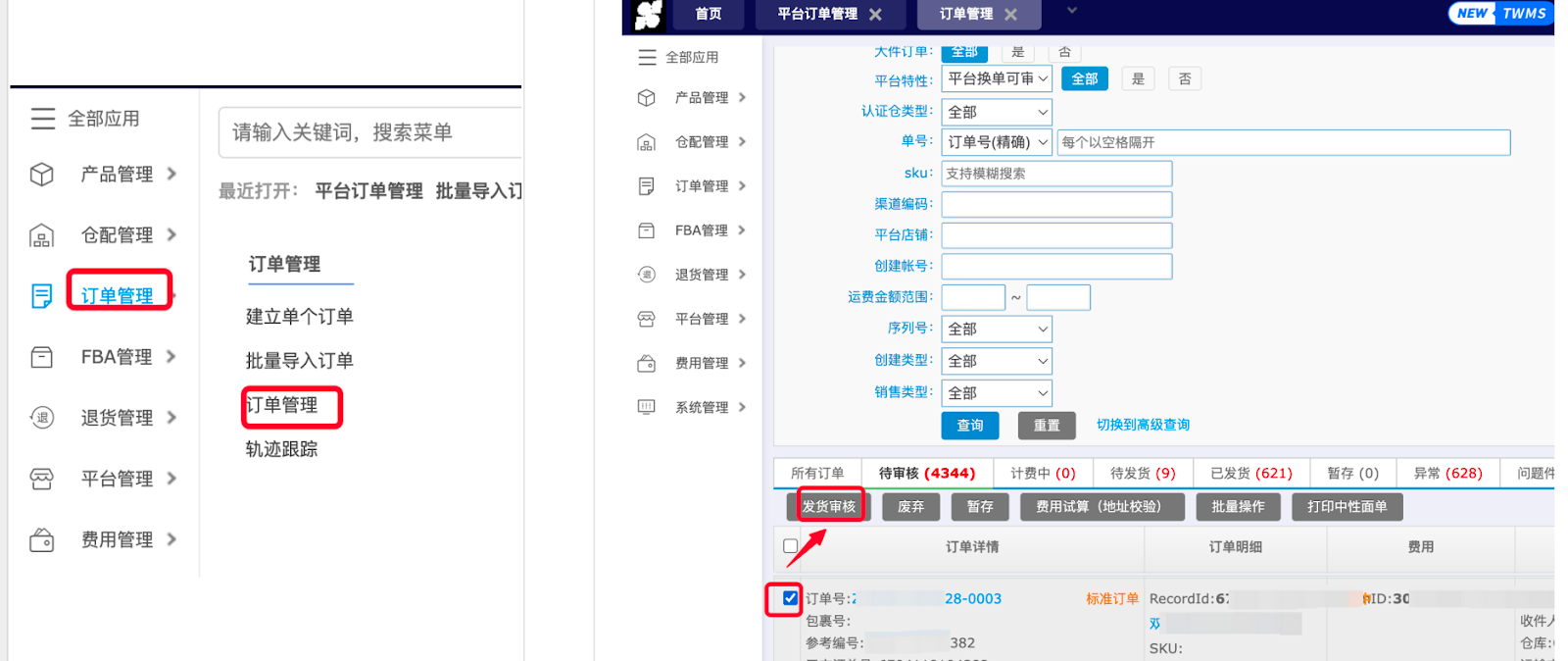
Task: Switch to the 已发货 (621) tab
Action: (x=1250, y=473)
